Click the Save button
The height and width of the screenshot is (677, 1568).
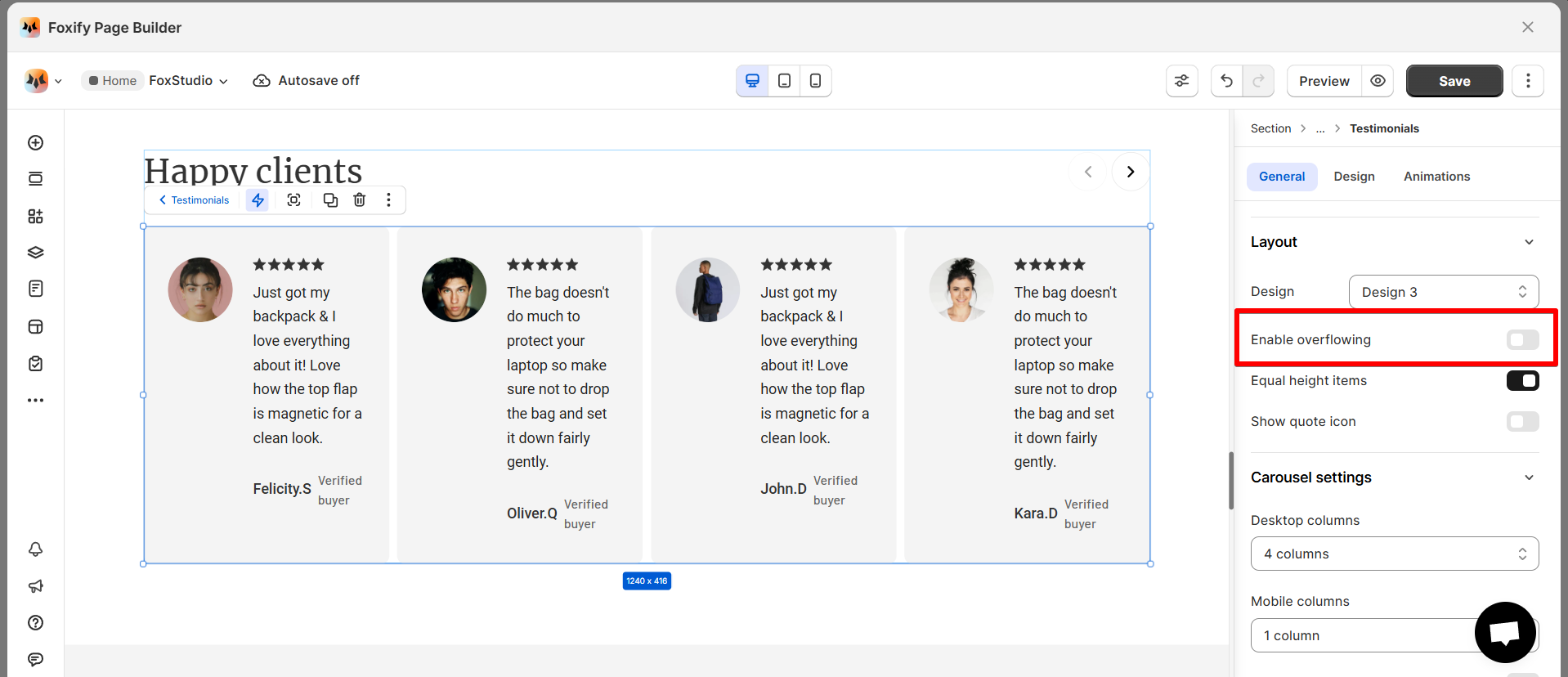[1454, 81]
